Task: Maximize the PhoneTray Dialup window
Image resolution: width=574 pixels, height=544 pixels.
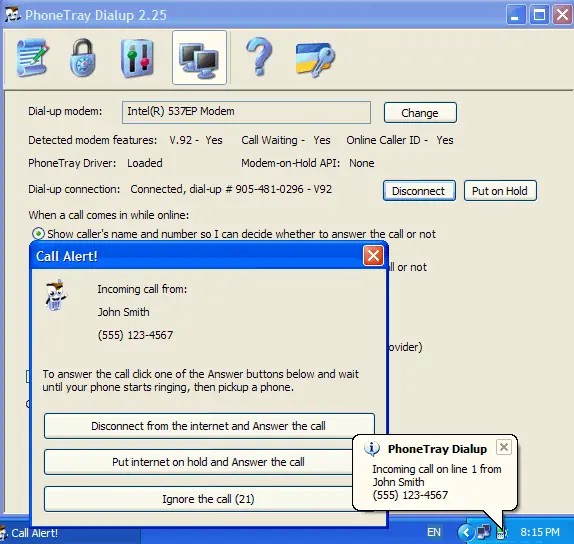Action: pyautogui.click(x=539, y=15)
